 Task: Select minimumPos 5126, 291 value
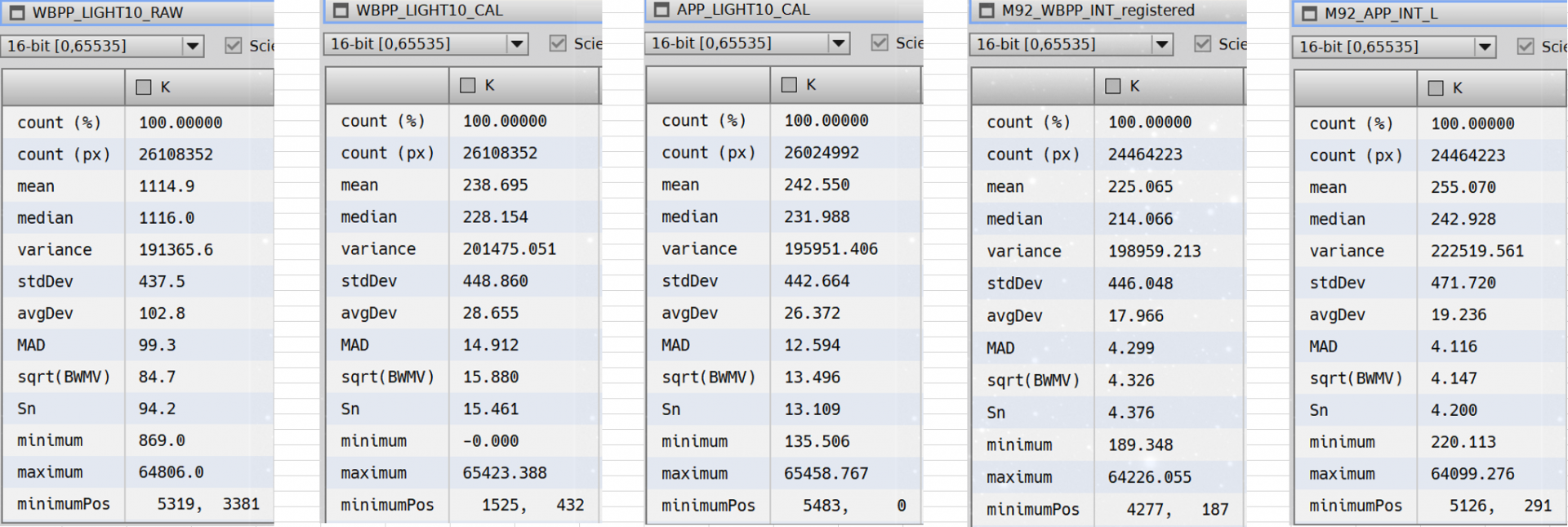coord(1500,506)
